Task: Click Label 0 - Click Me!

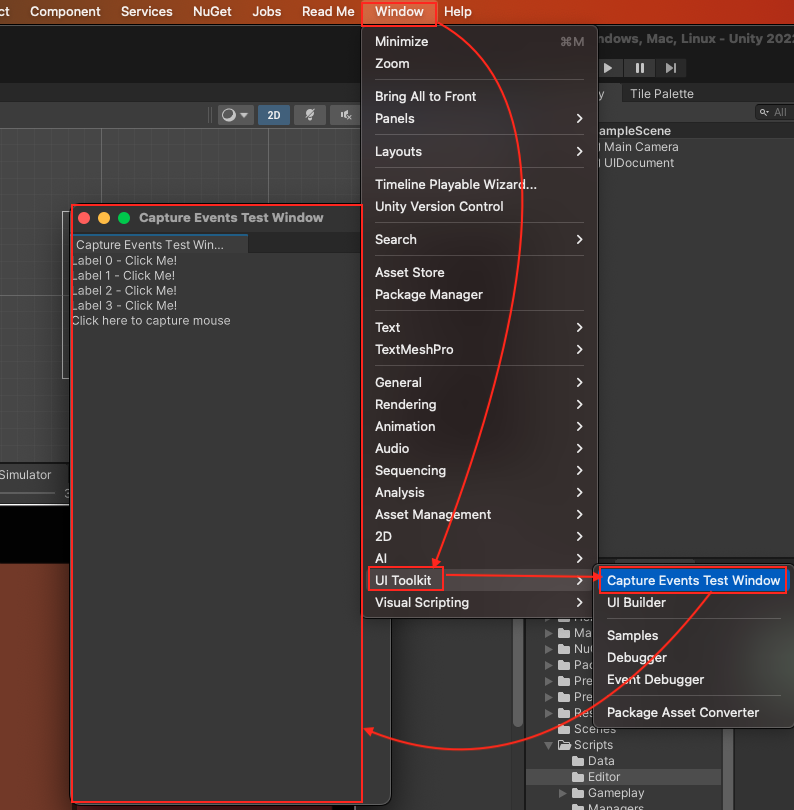Action: [125, 261]
